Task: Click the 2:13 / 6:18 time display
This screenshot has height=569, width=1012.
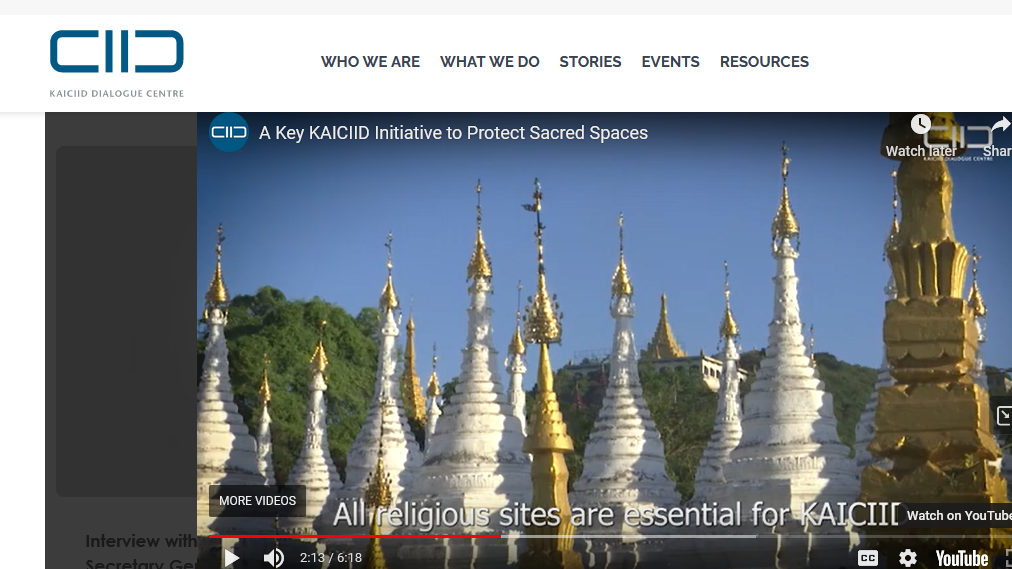Action: [330, 558]
